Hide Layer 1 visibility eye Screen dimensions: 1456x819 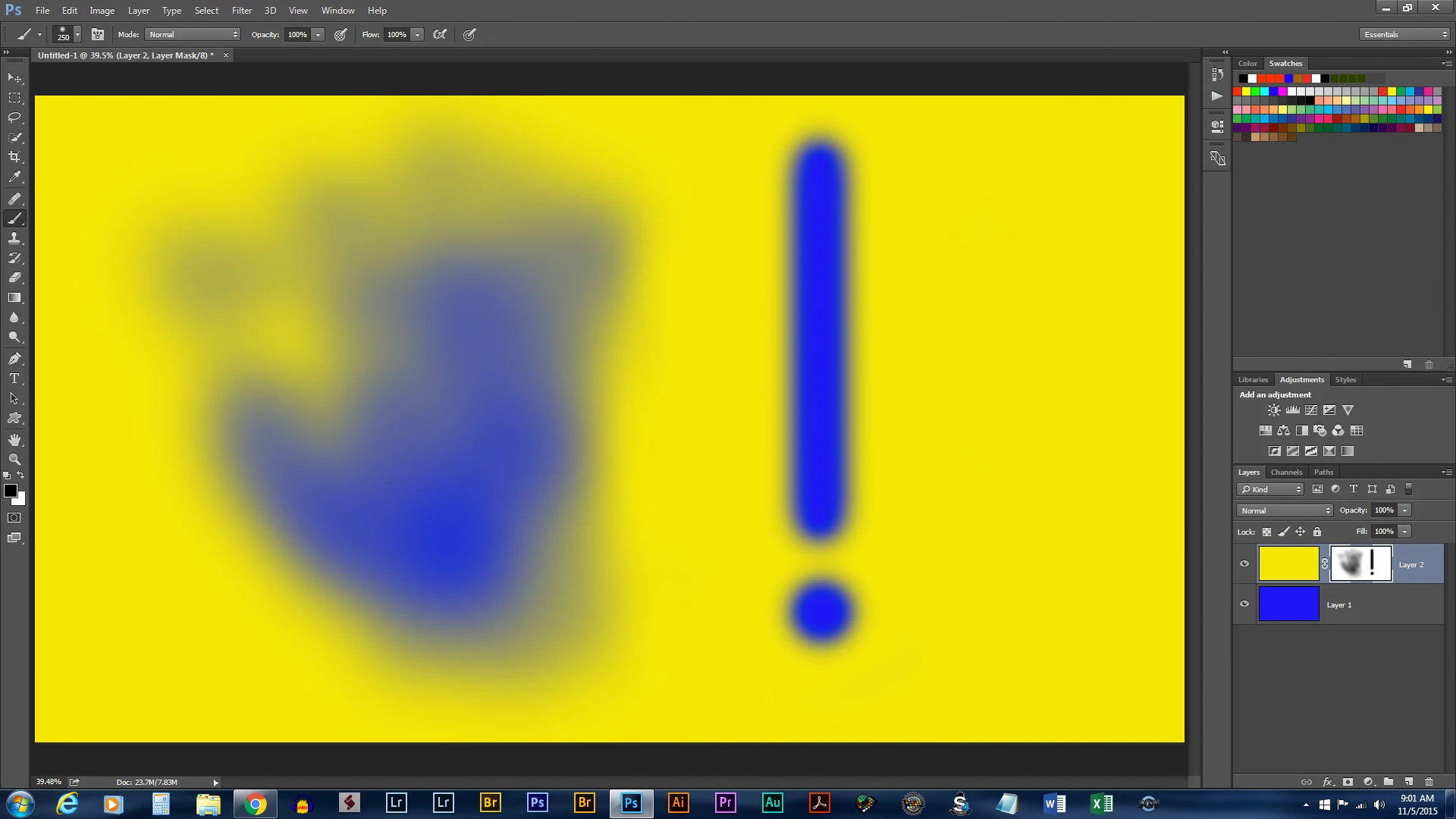click(1244, 604)
